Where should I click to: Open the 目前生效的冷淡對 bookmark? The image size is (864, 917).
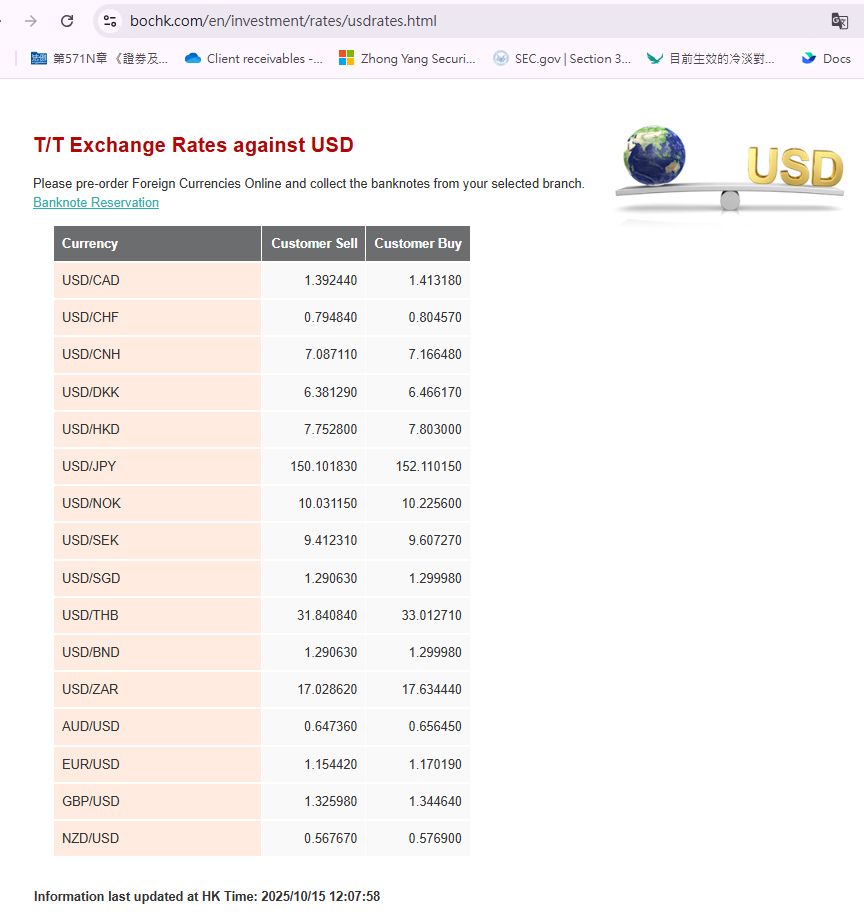(x=711, y=59)
